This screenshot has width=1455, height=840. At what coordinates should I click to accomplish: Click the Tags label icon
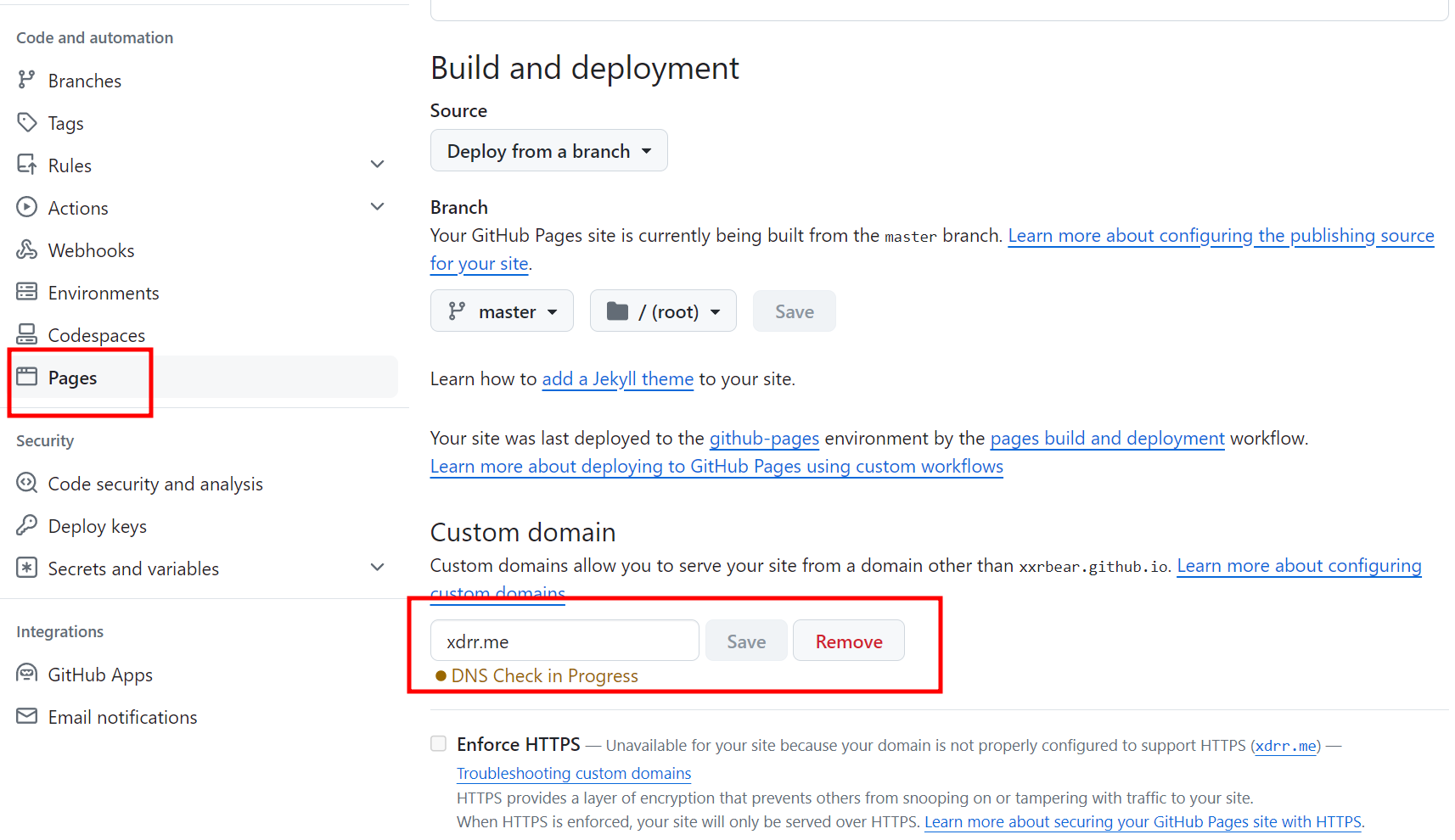[26, 122]
